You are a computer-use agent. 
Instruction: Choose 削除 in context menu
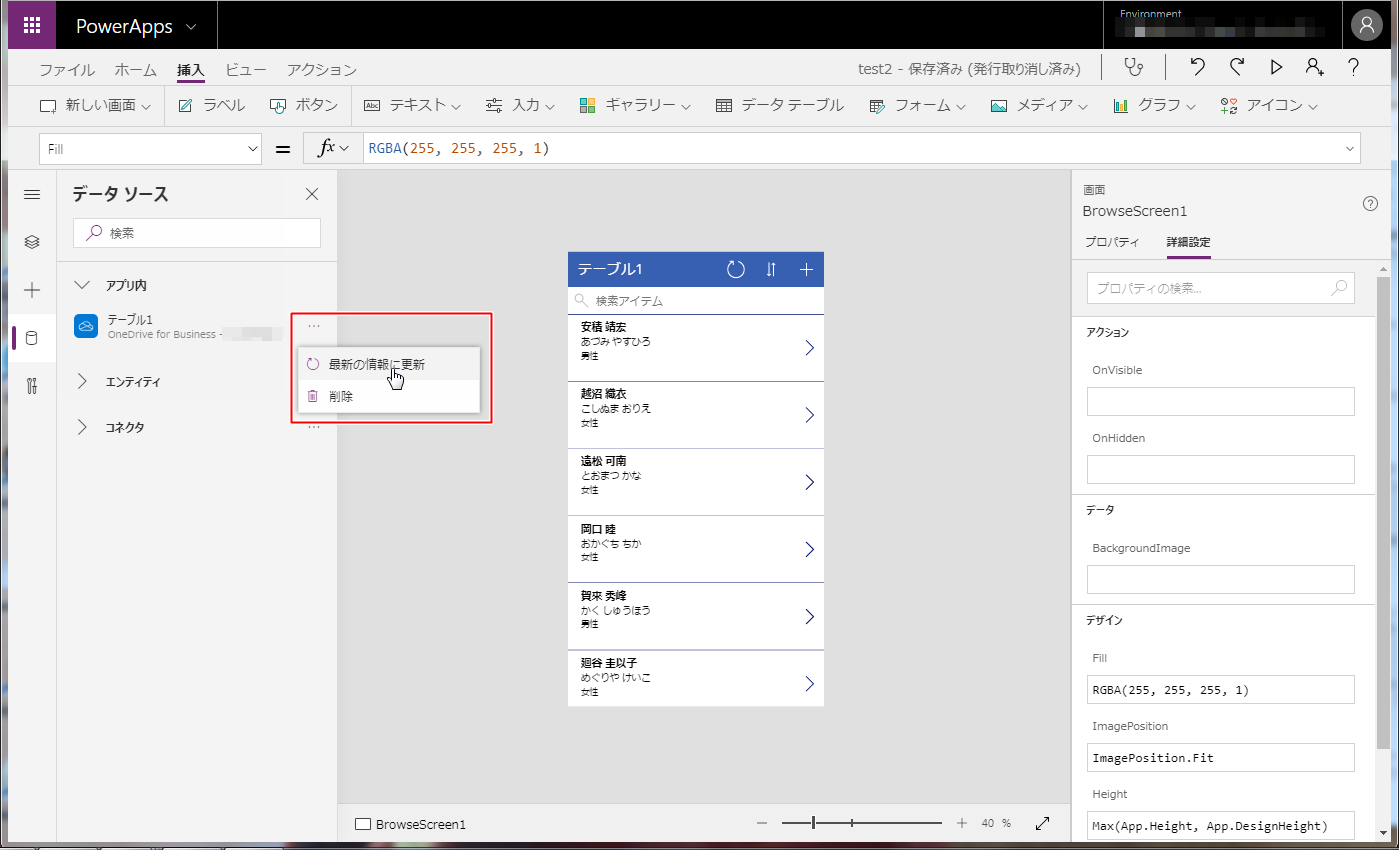(389, 396)
